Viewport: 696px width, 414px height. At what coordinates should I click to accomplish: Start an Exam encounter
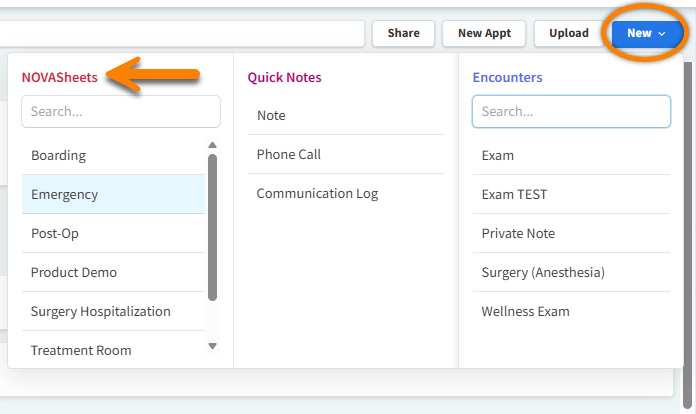497,156
